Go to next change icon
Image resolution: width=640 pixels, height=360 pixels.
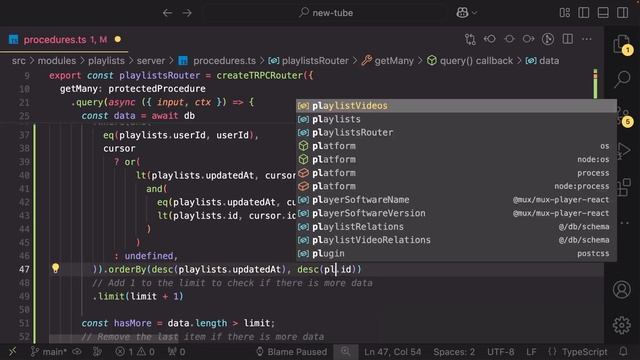[528, 39]
